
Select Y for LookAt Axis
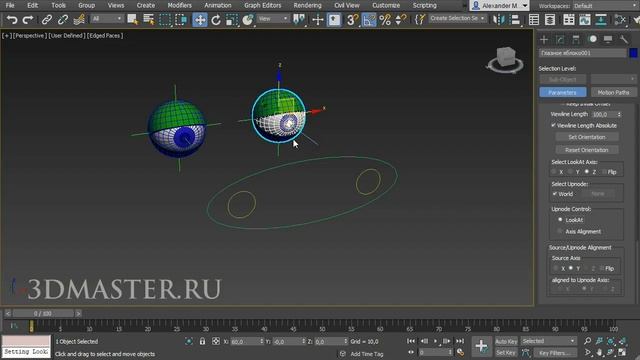[570, 172]
